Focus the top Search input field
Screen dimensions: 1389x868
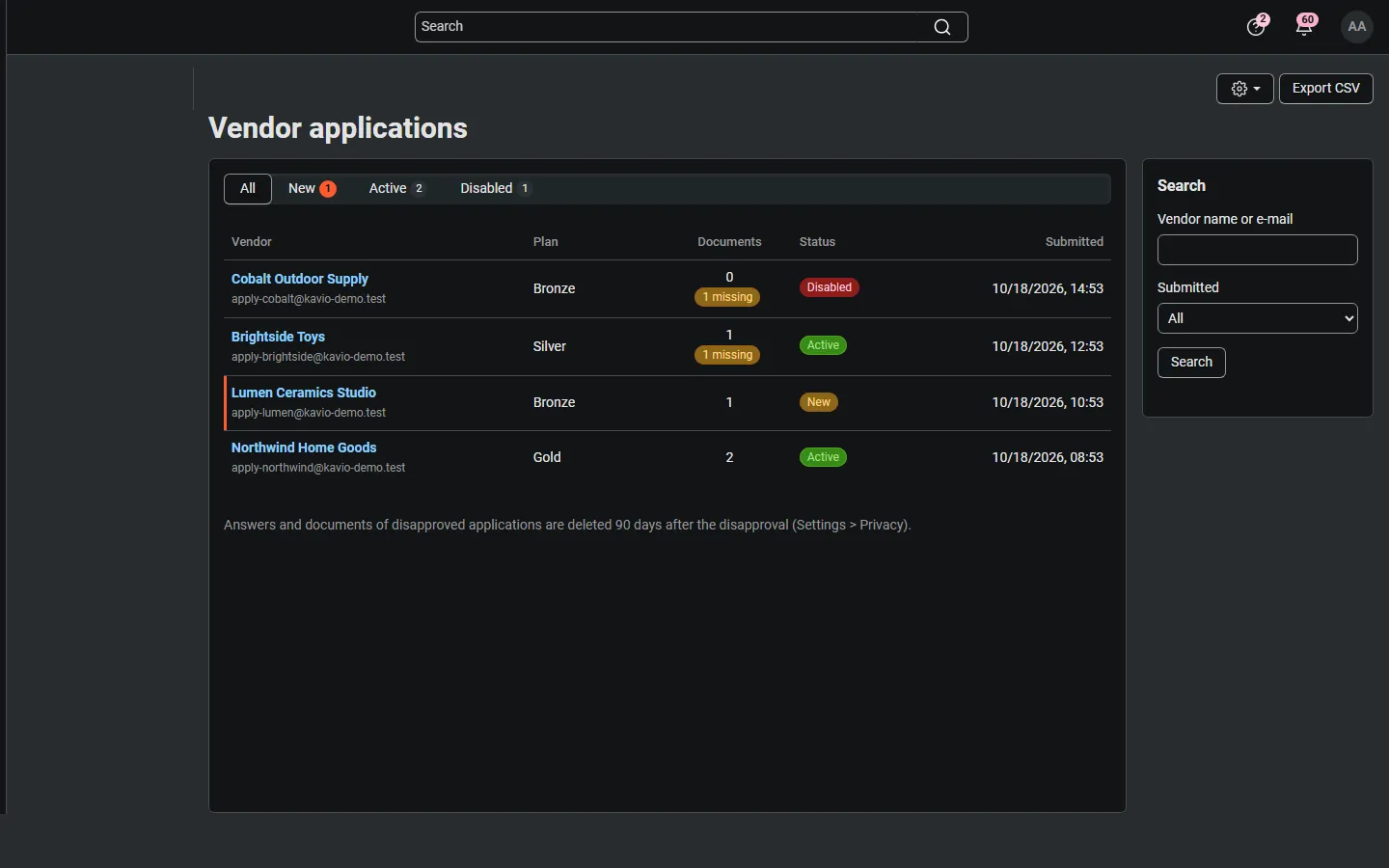click(691, 27)
